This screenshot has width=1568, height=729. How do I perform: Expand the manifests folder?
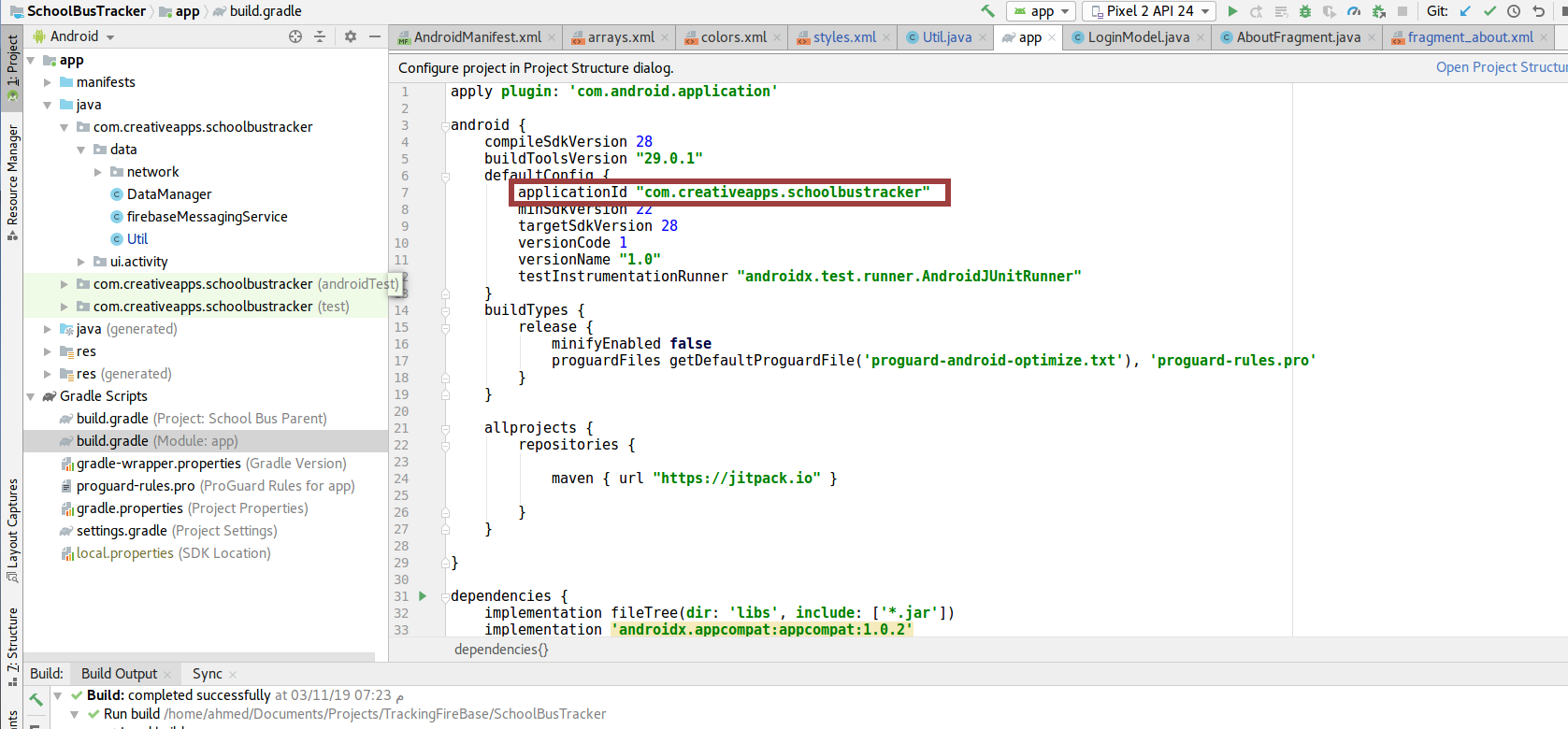pos(48,82)
